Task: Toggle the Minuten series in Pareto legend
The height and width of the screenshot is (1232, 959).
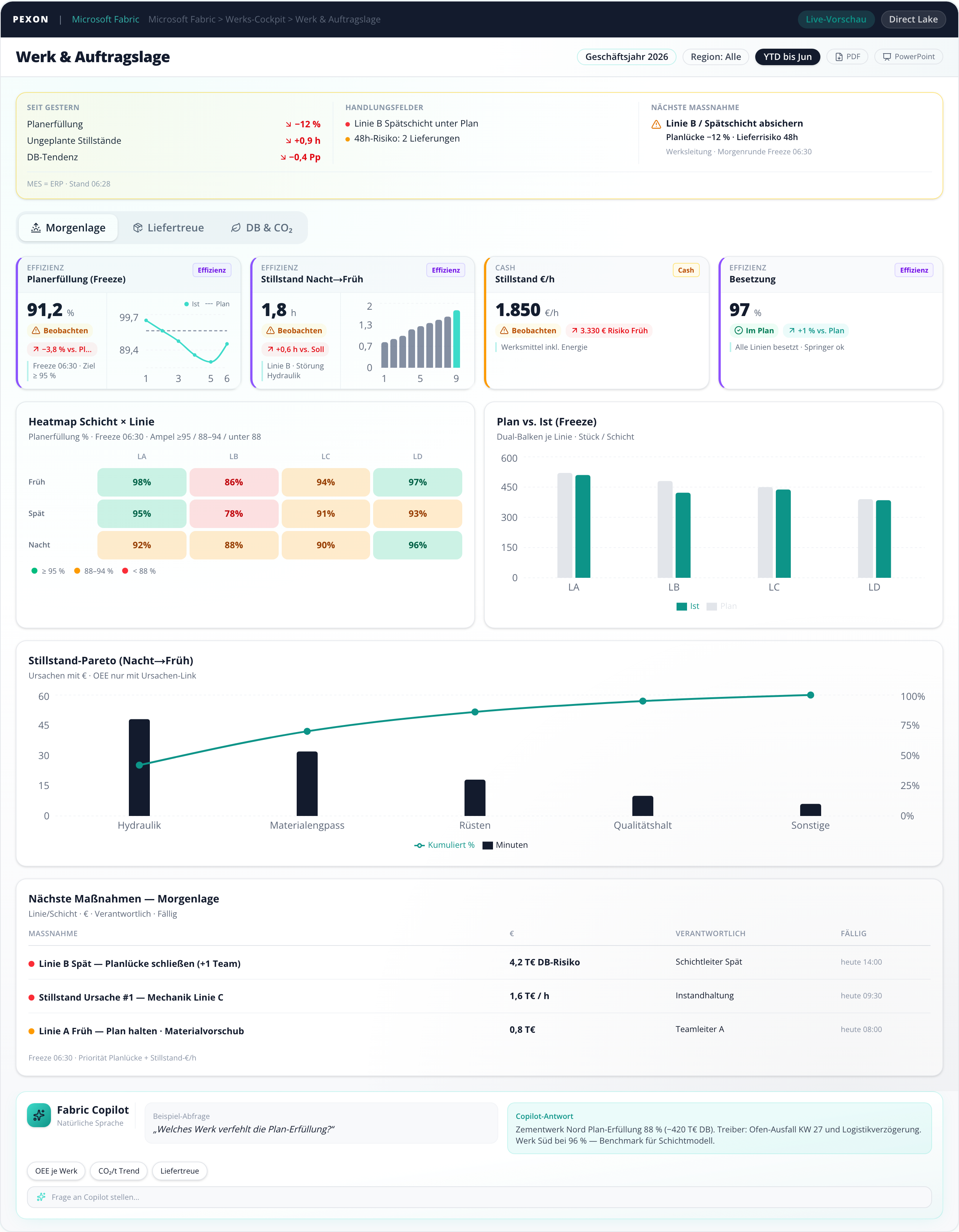Action: pyautogui.click(x=505, y=845)
